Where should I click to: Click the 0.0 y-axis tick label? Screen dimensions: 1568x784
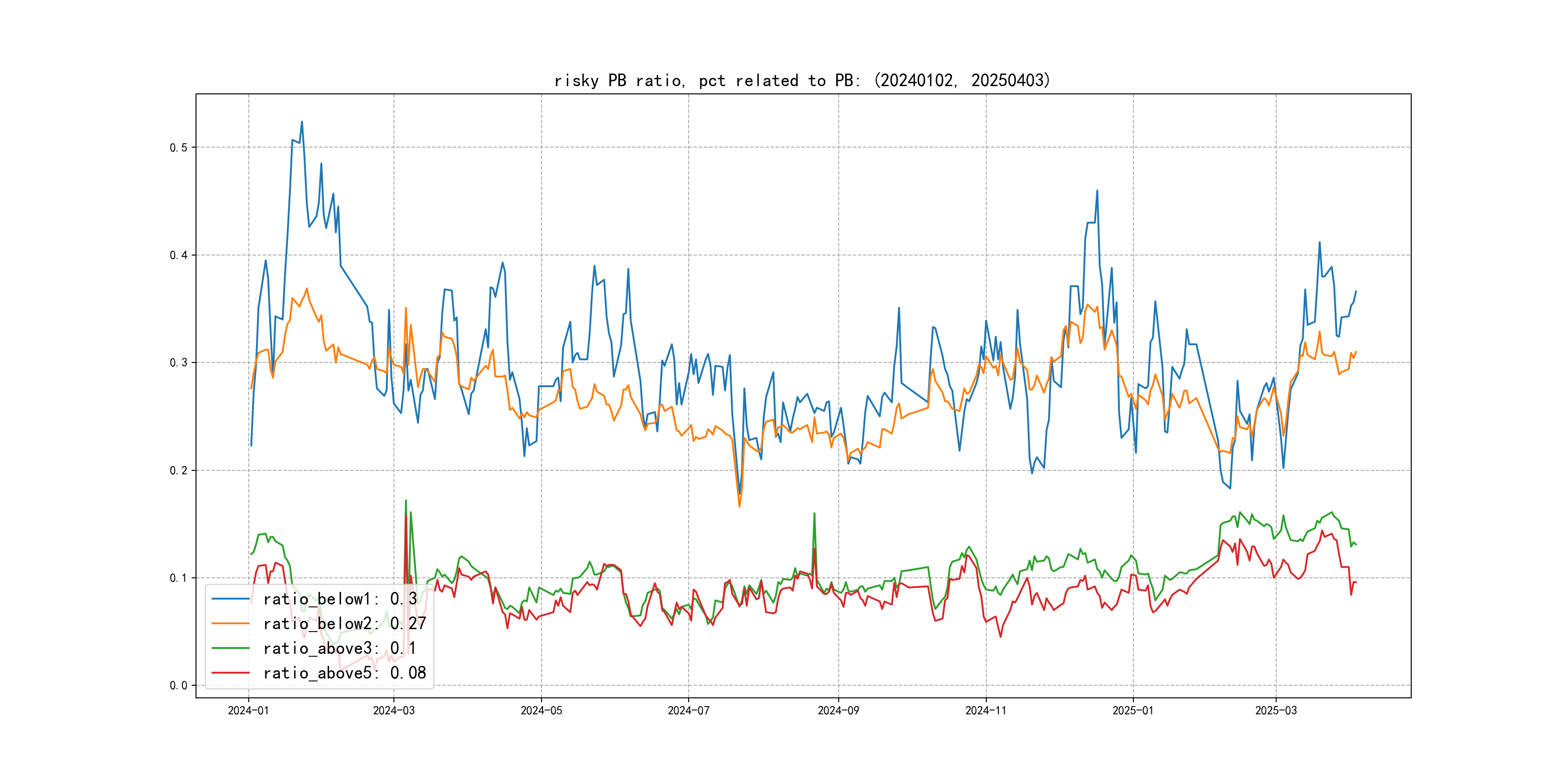179,685
